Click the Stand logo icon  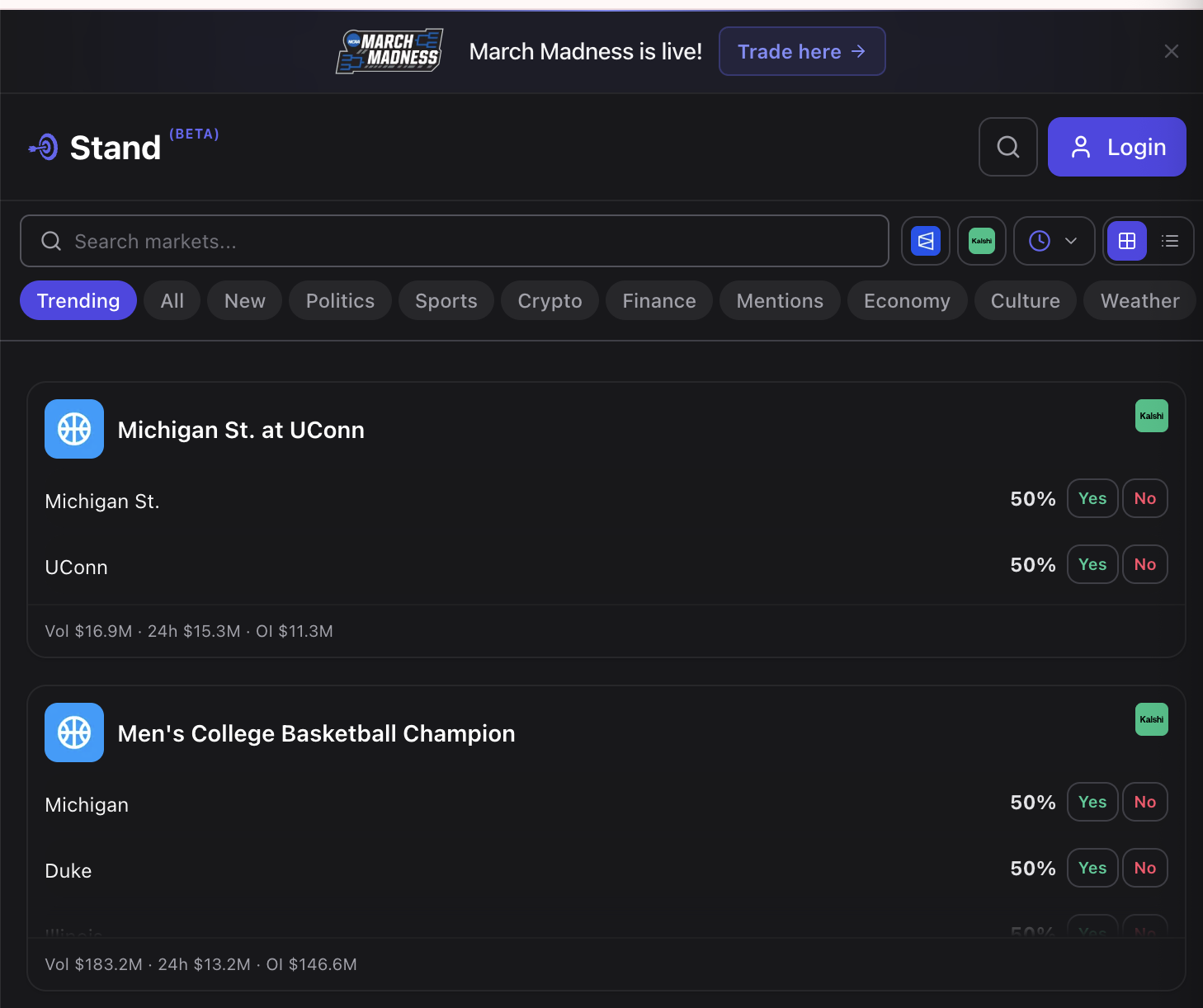(x=45, y=148)
